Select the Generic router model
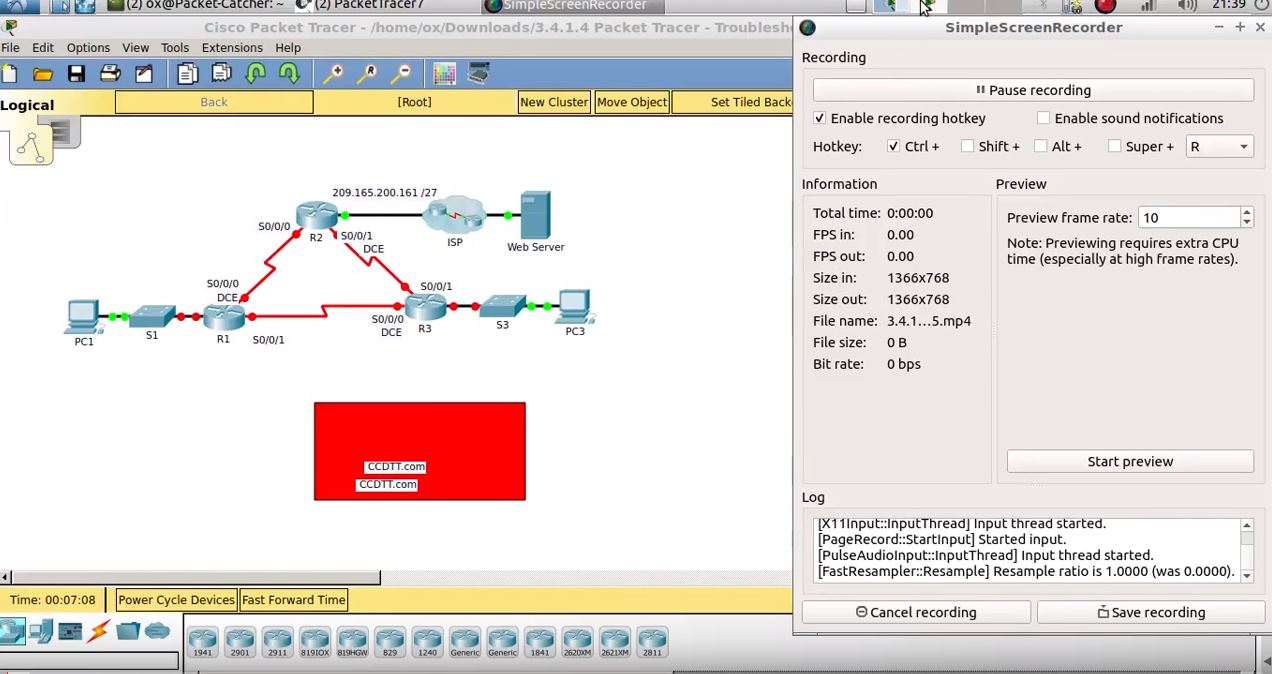The height and width of the screenshot is (674, 1272). pyautogui.click(x=464, y=642)
